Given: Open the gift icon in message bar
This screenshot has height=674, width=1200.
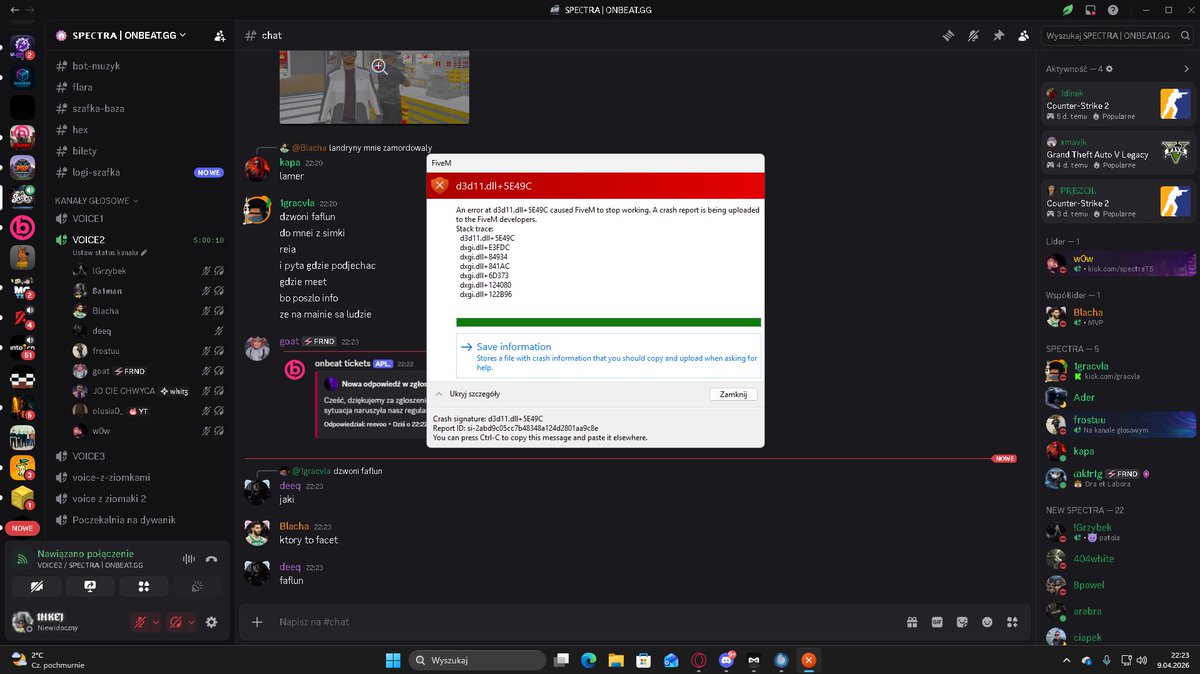Looking at the screenshot, I should [912, 622].
